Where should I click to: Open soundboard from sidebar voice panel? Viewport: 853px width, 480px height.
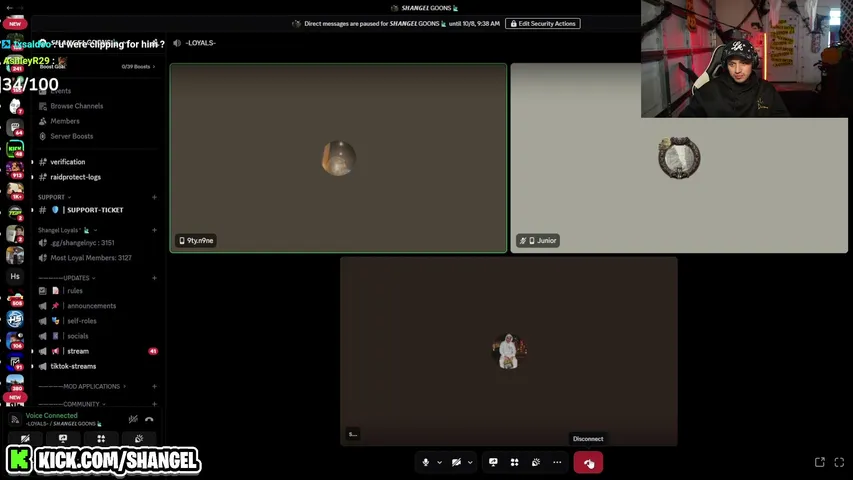pyautogui.click(x=139, y=438)
